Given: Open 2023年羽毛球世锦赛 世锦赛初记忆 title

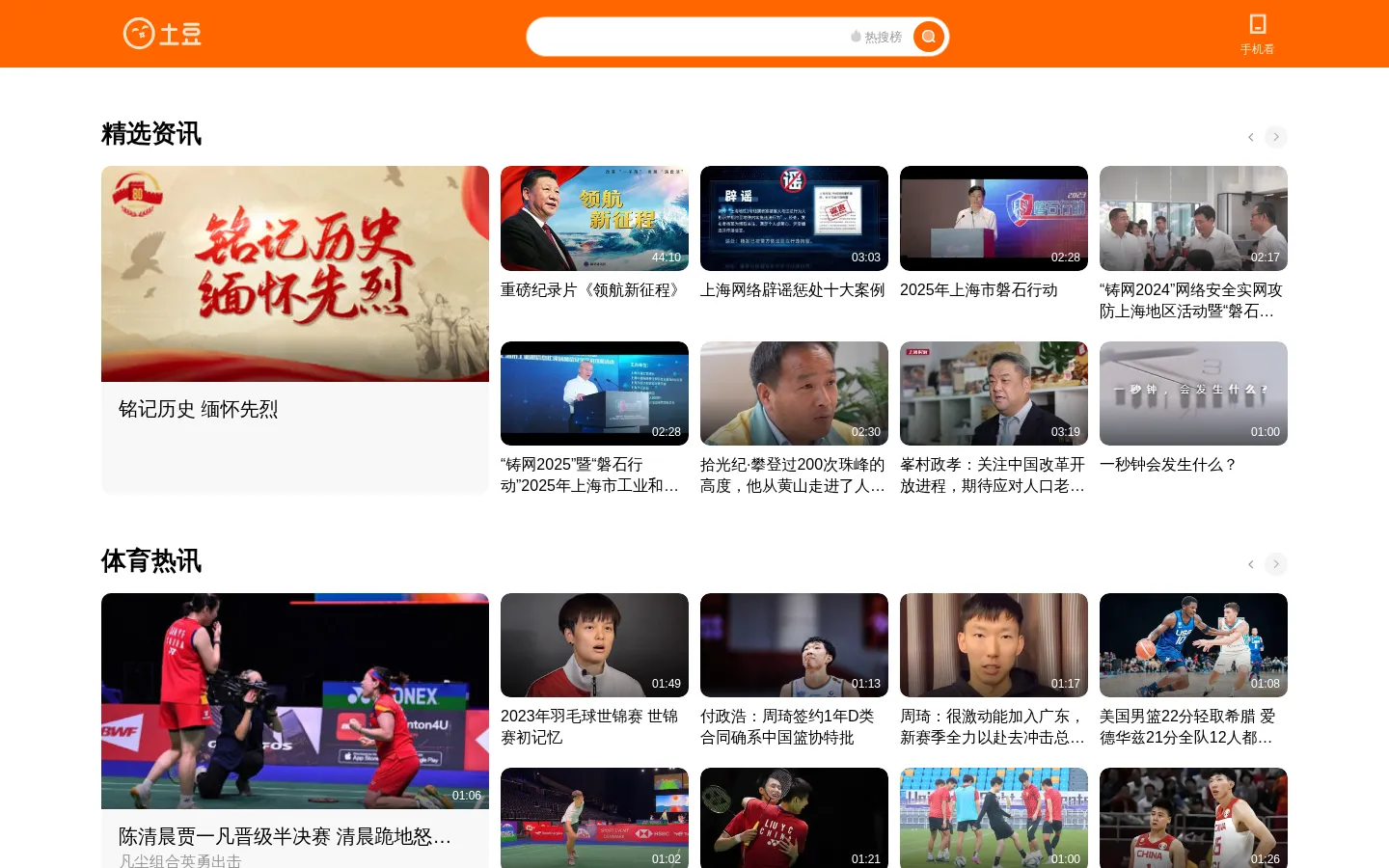Looking at the screenshot, I should coord(589,727).
